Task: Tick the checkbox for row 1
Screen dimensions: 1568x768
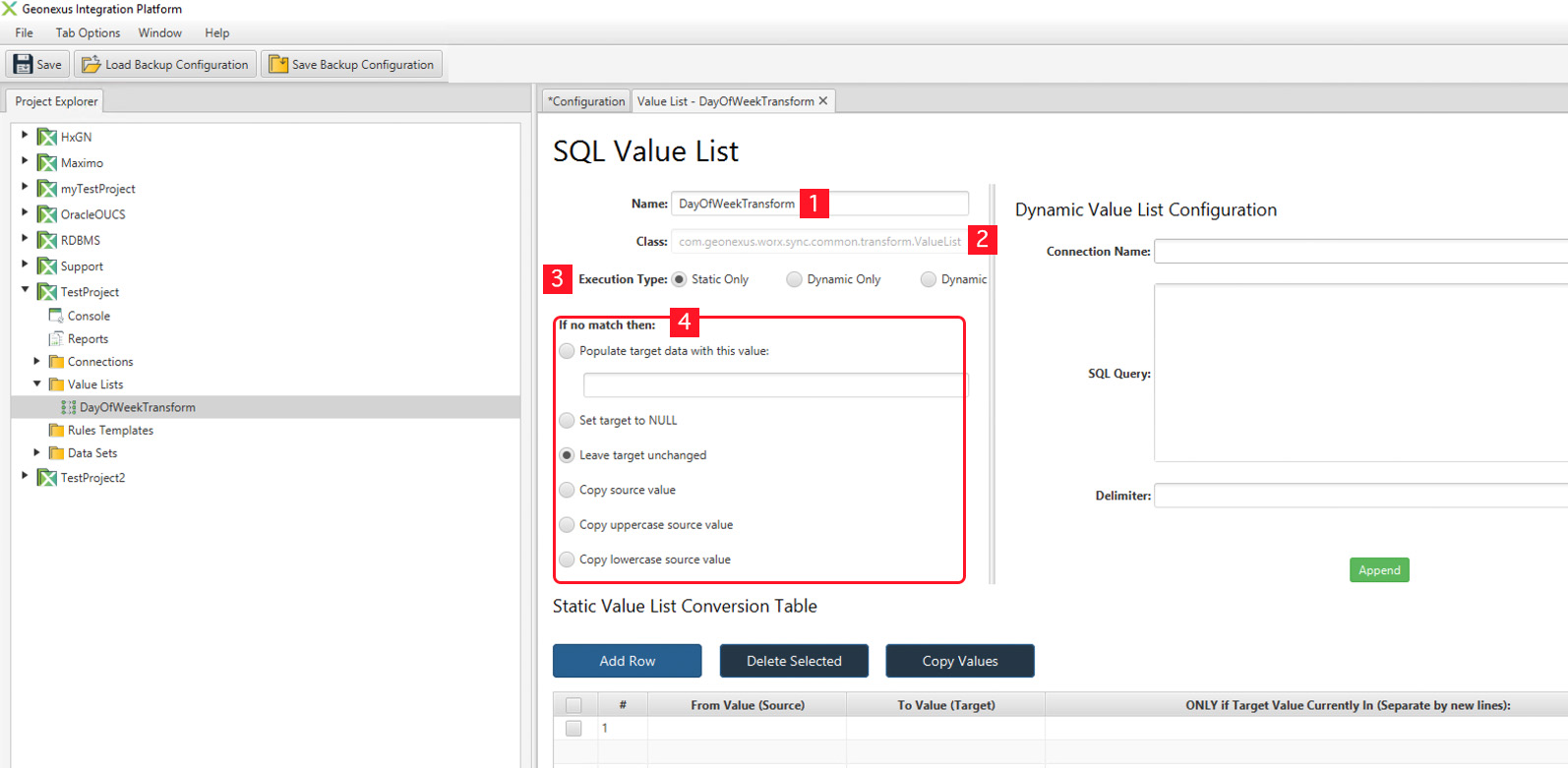Action: pyautogui.click(x=573, y=729)
